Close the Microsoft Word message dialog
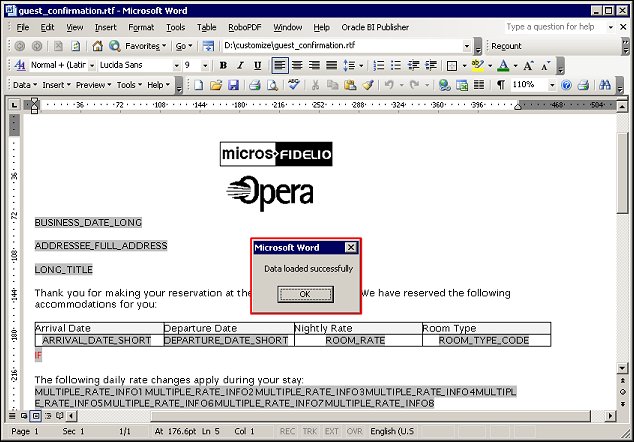This screenshot has width=634, height=442. 350,247
